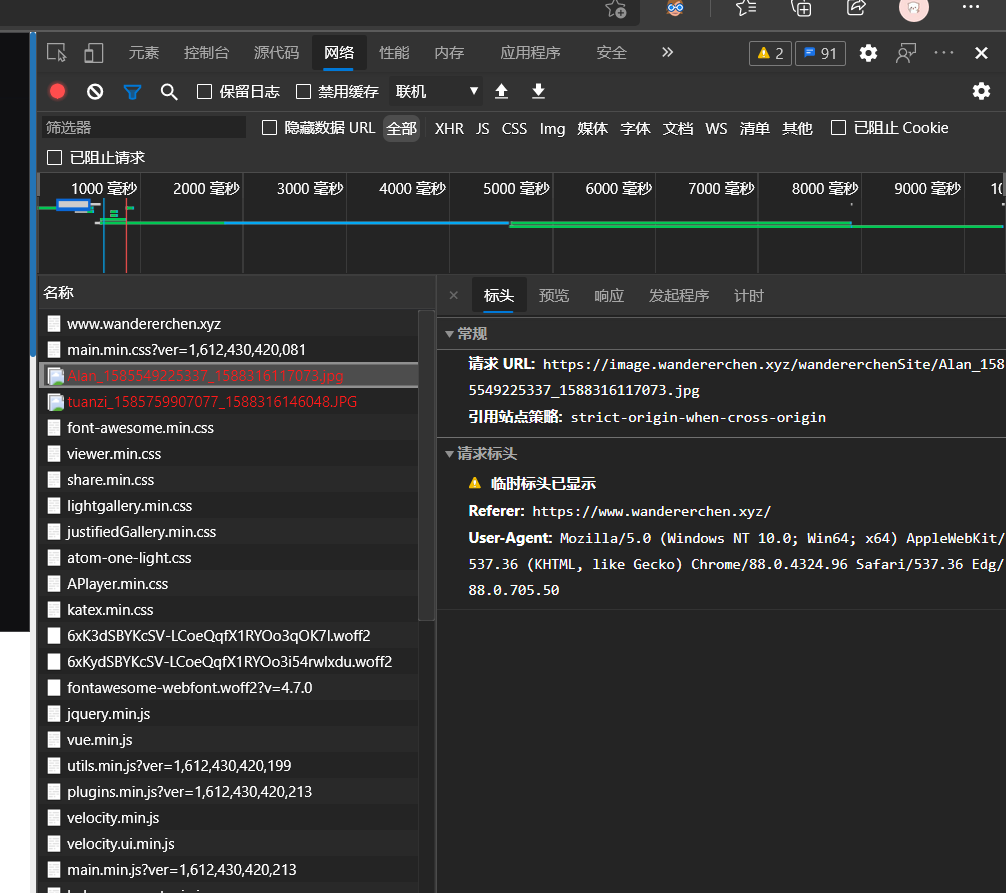Select request jquery.min.js

tap(229, 713)
